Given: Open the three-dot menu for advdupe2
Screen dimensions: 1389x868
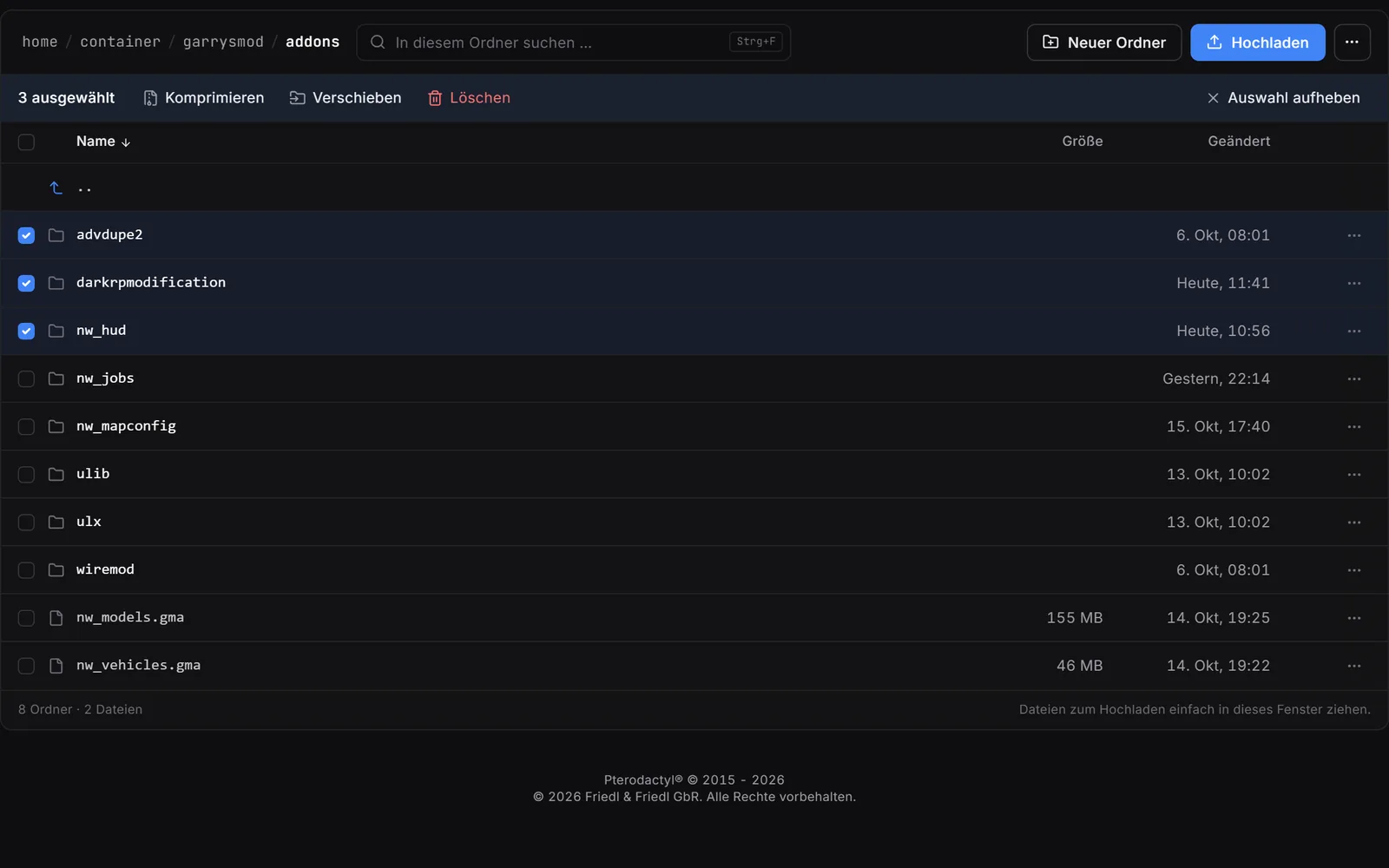Looking at the screenshot, I should click(x=1353, y=235).
